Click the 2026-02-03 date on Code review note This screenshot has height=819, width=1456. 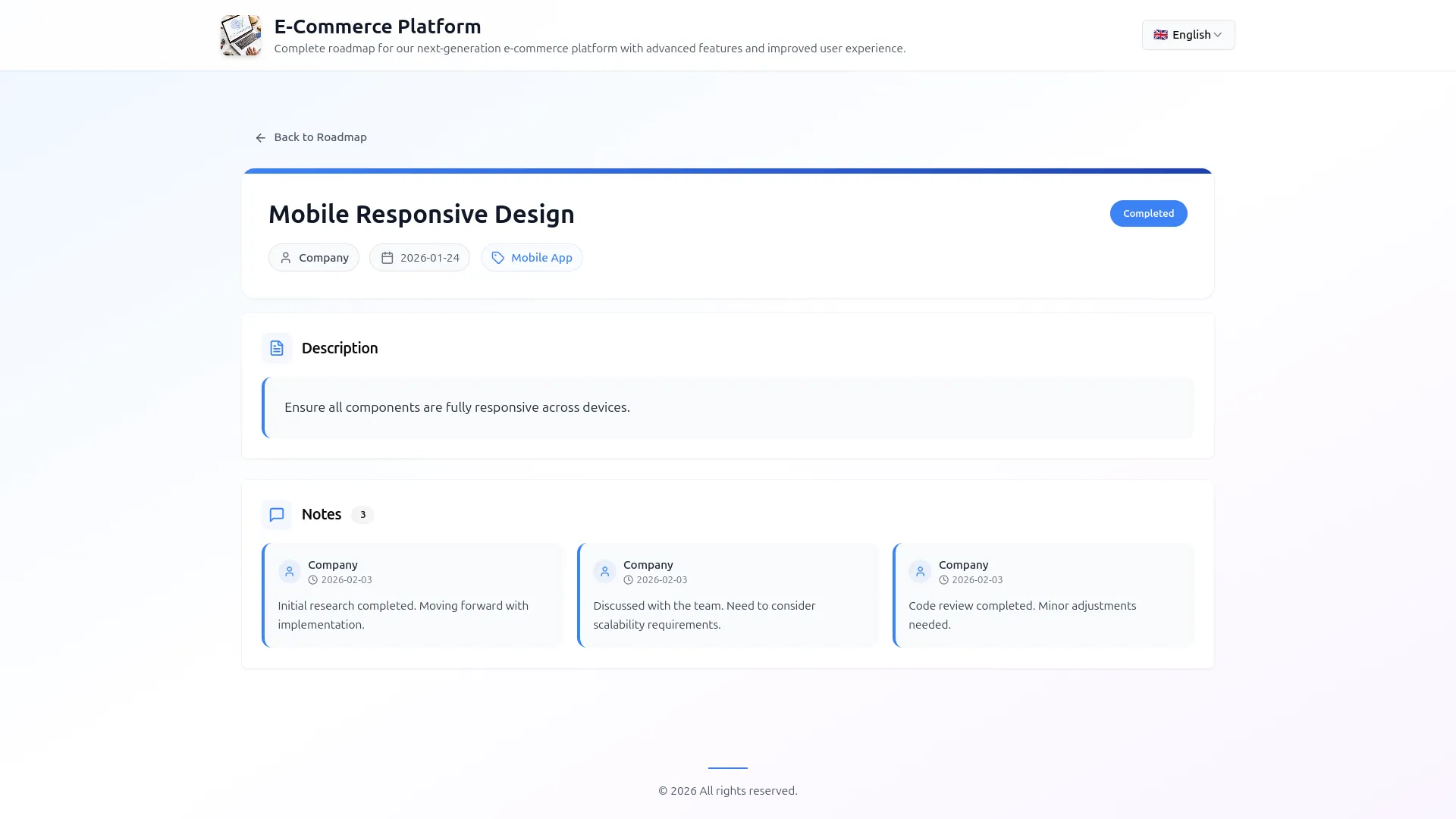click(977, 580)
